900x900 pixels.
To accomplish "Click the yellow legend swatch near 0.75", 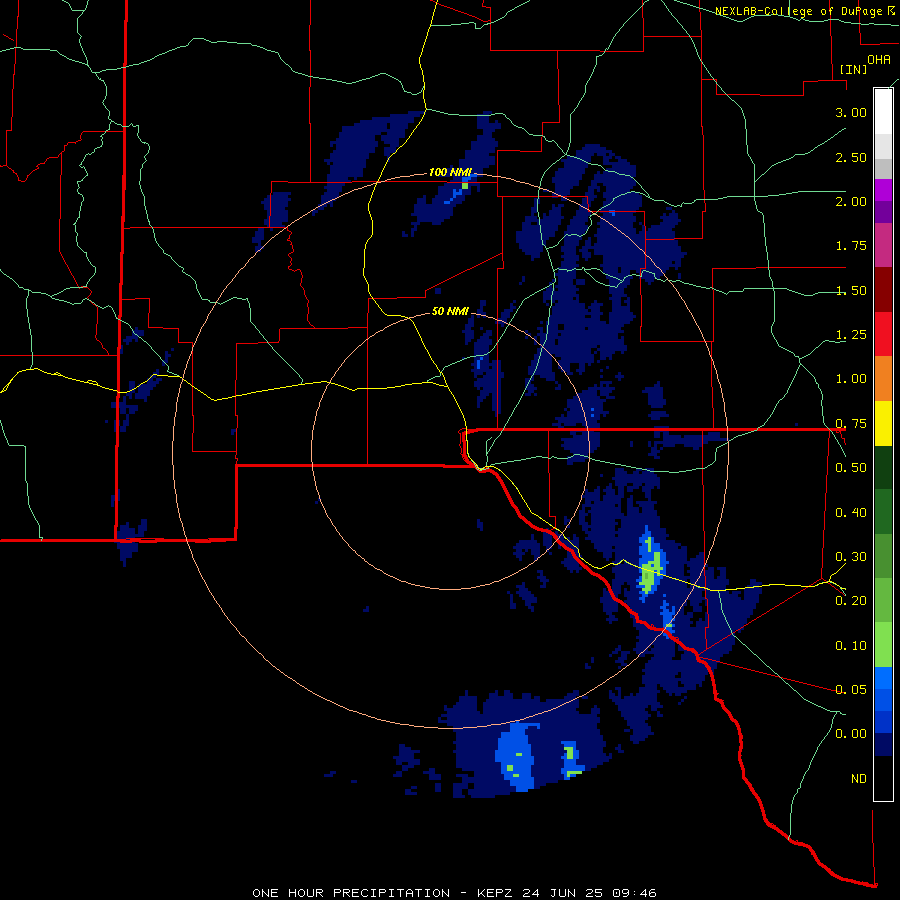I will (x=883, y=423).
